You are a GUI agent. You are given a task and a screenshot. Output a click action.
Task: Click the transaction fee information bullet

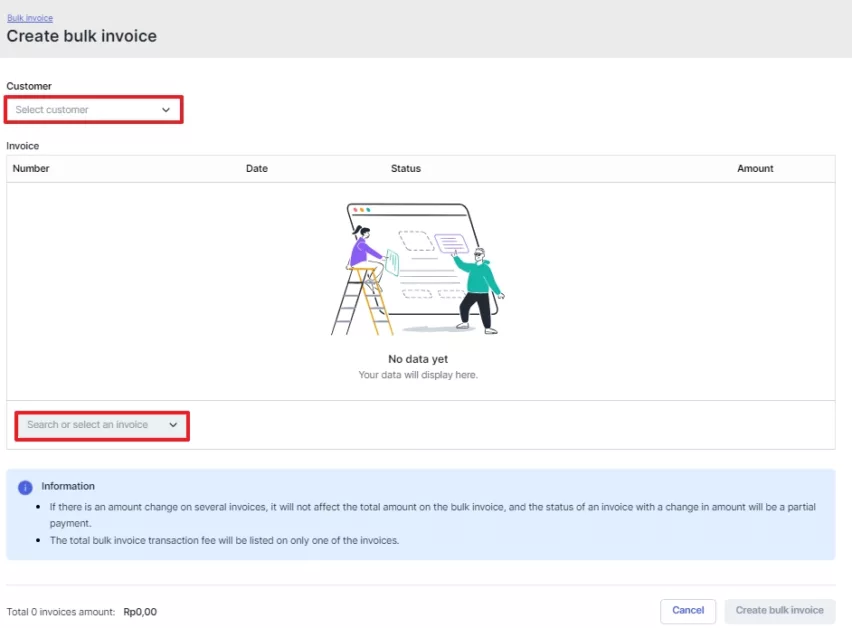click(x=224, y=541)
